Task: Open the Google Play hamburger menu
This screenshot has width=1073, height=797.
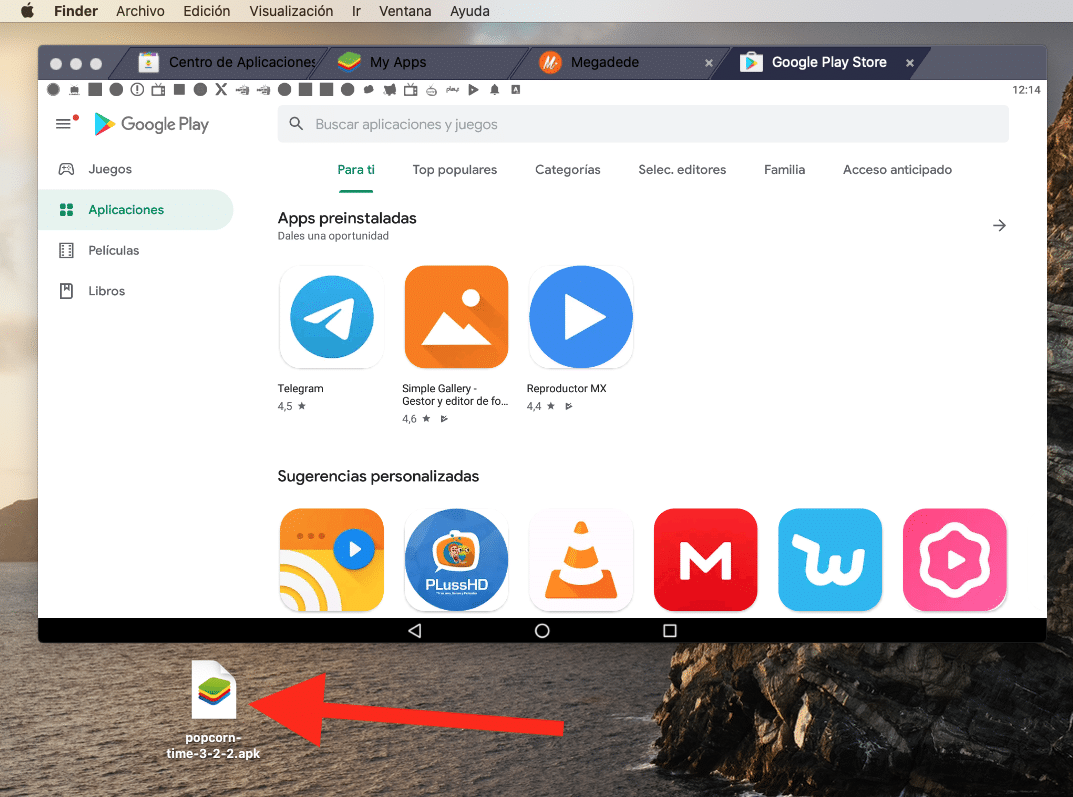Action: 64,124
